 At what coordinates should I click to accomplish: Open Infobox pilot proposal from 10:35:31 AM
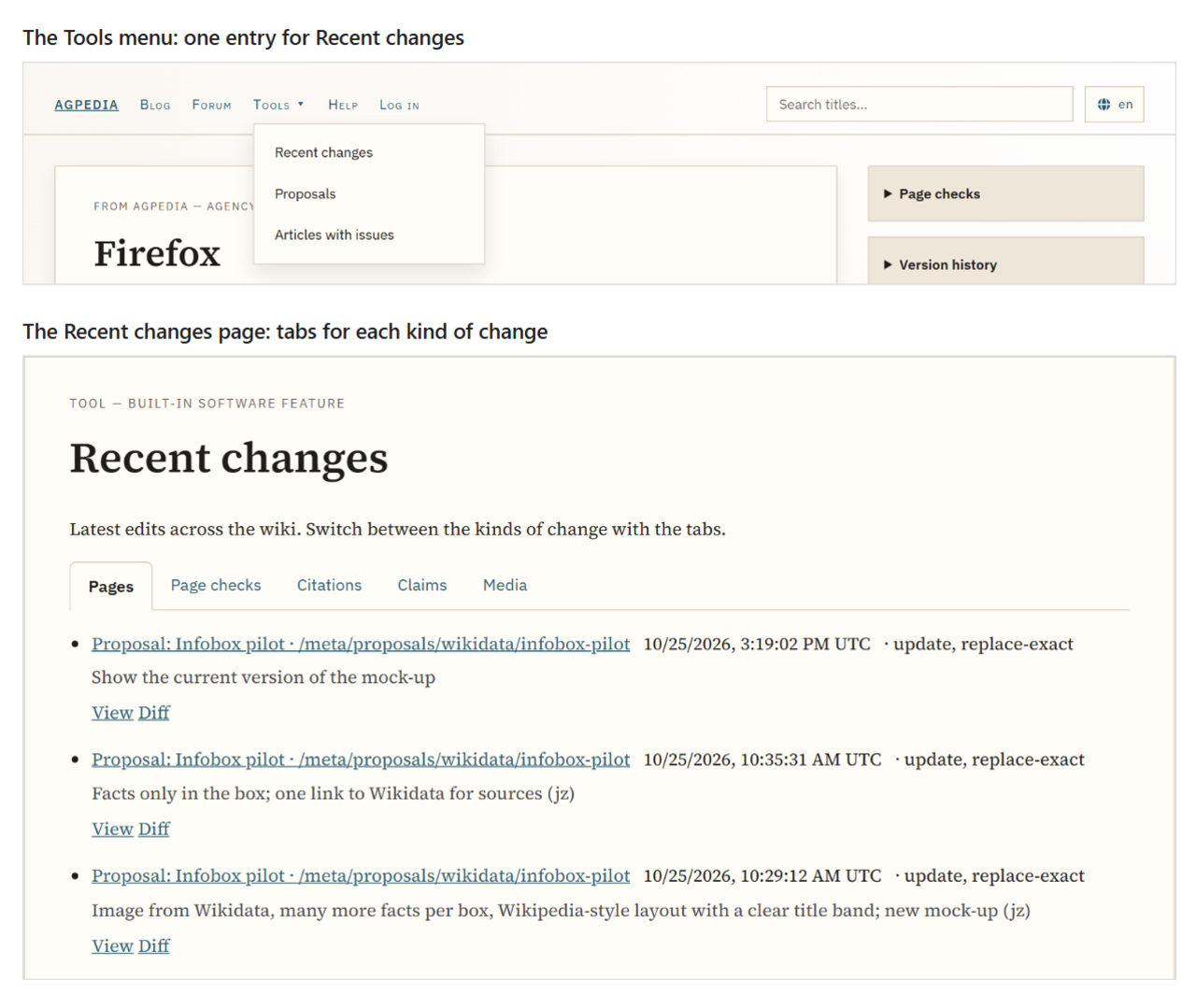click(361, 760)
